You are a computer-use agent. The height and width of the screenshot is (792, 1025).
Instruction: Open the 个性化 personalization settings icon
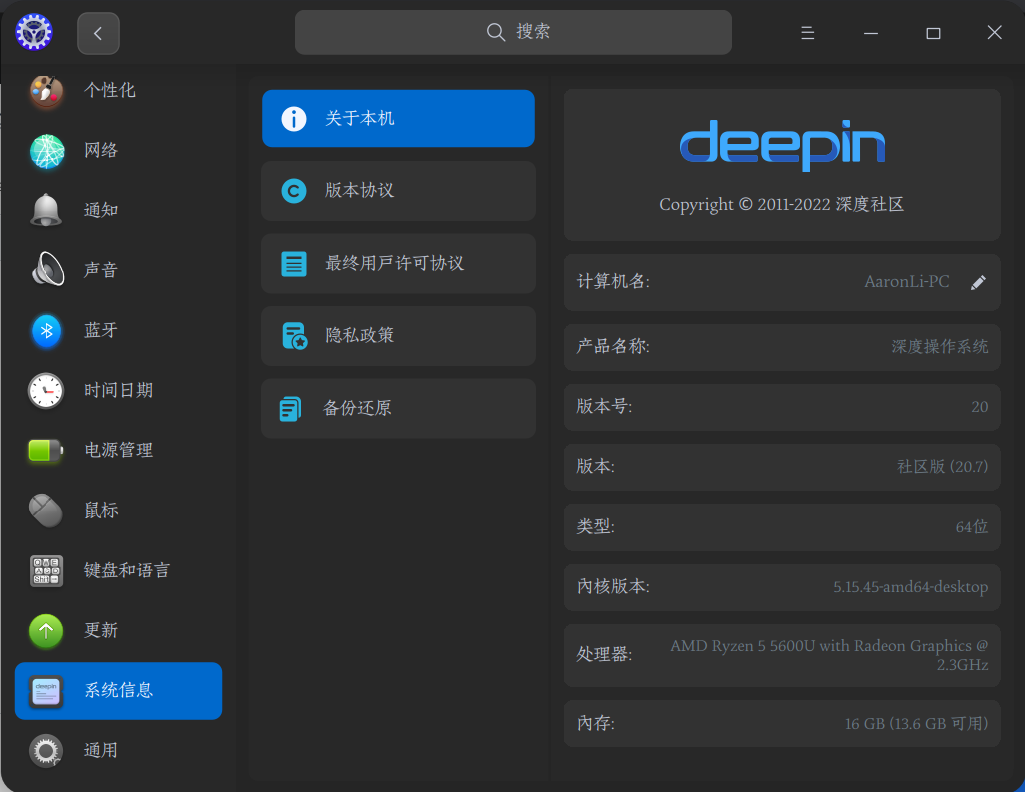(x=46, y=91)
